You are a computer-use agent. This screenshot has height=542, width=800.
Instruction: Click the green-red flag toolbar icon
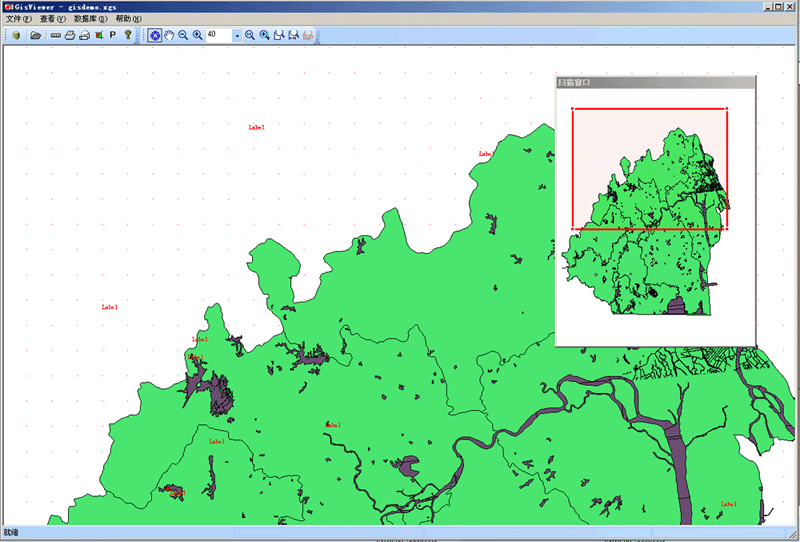coord(99,35)
